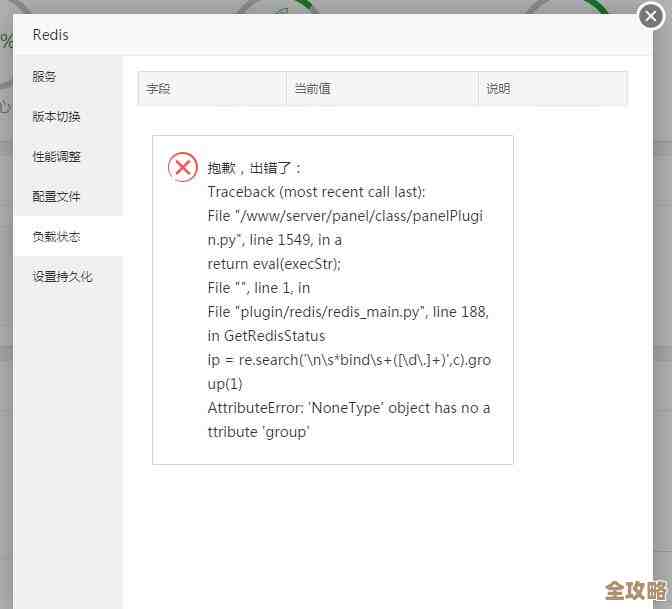Click the 当前值 column header
Viewport: 672px width, 609px height.
click(381, 88)
